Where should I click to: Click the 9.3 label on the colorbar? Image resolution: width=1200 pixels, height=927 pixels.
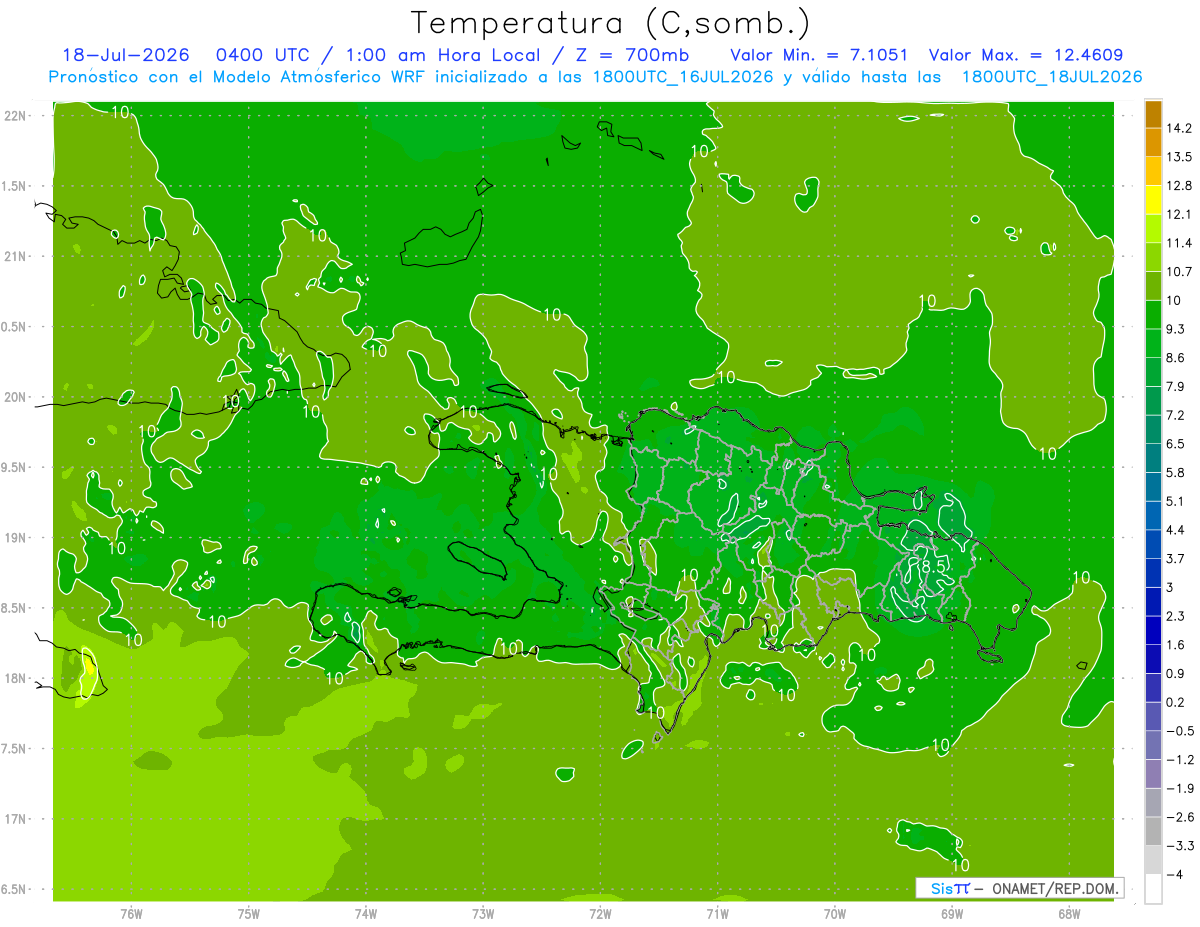[x=1175, y=329]
